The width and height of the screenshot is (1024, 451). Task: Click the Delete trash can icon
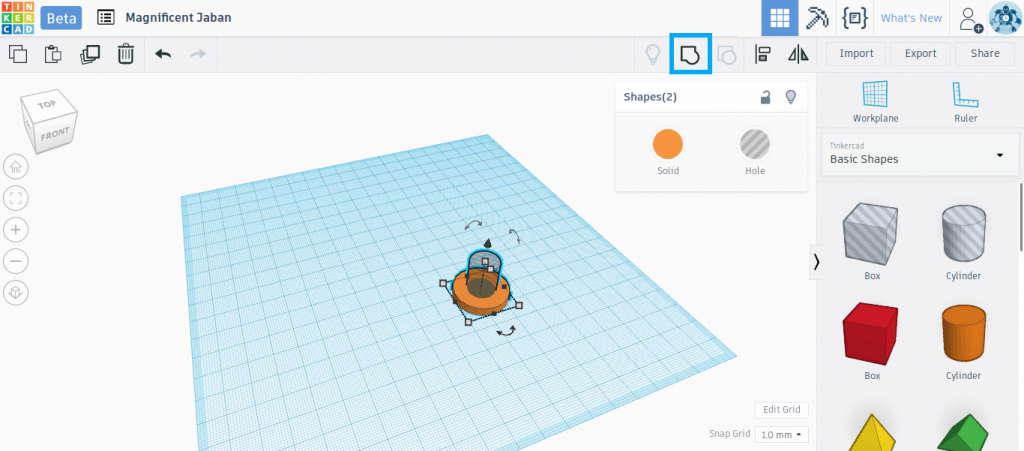[x=125, y=54]
